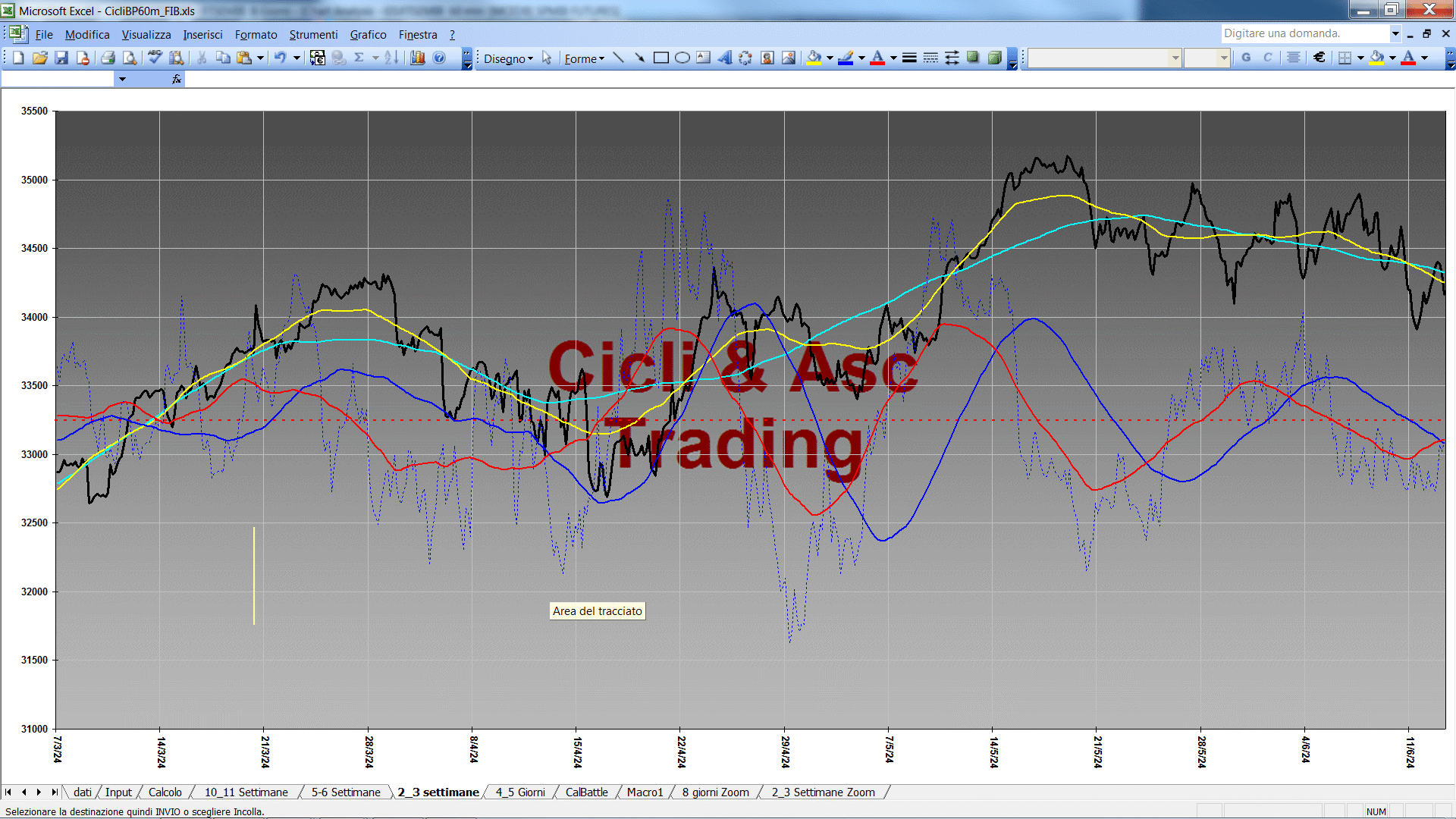Insert a Text Box from the drawing toolbar
Viewport: 1456px width, 819px height.
coord(703,58)
